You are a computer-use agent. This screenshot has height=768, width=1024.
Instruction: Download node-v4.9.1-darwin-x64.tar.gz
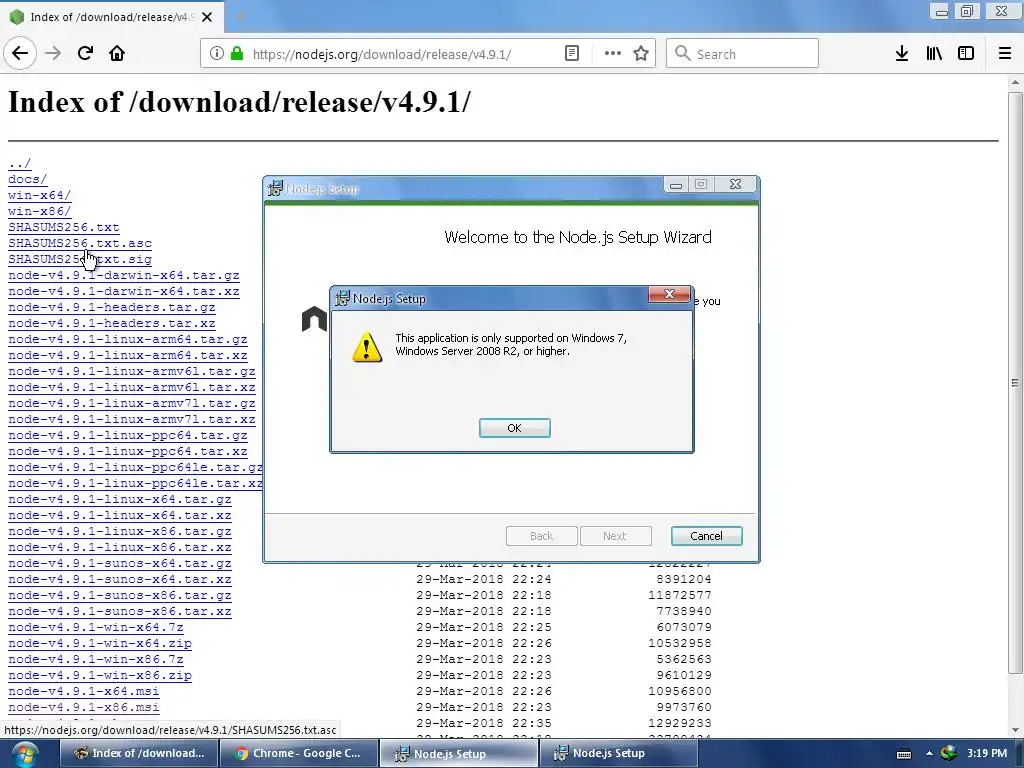click(x=123, y=276)
